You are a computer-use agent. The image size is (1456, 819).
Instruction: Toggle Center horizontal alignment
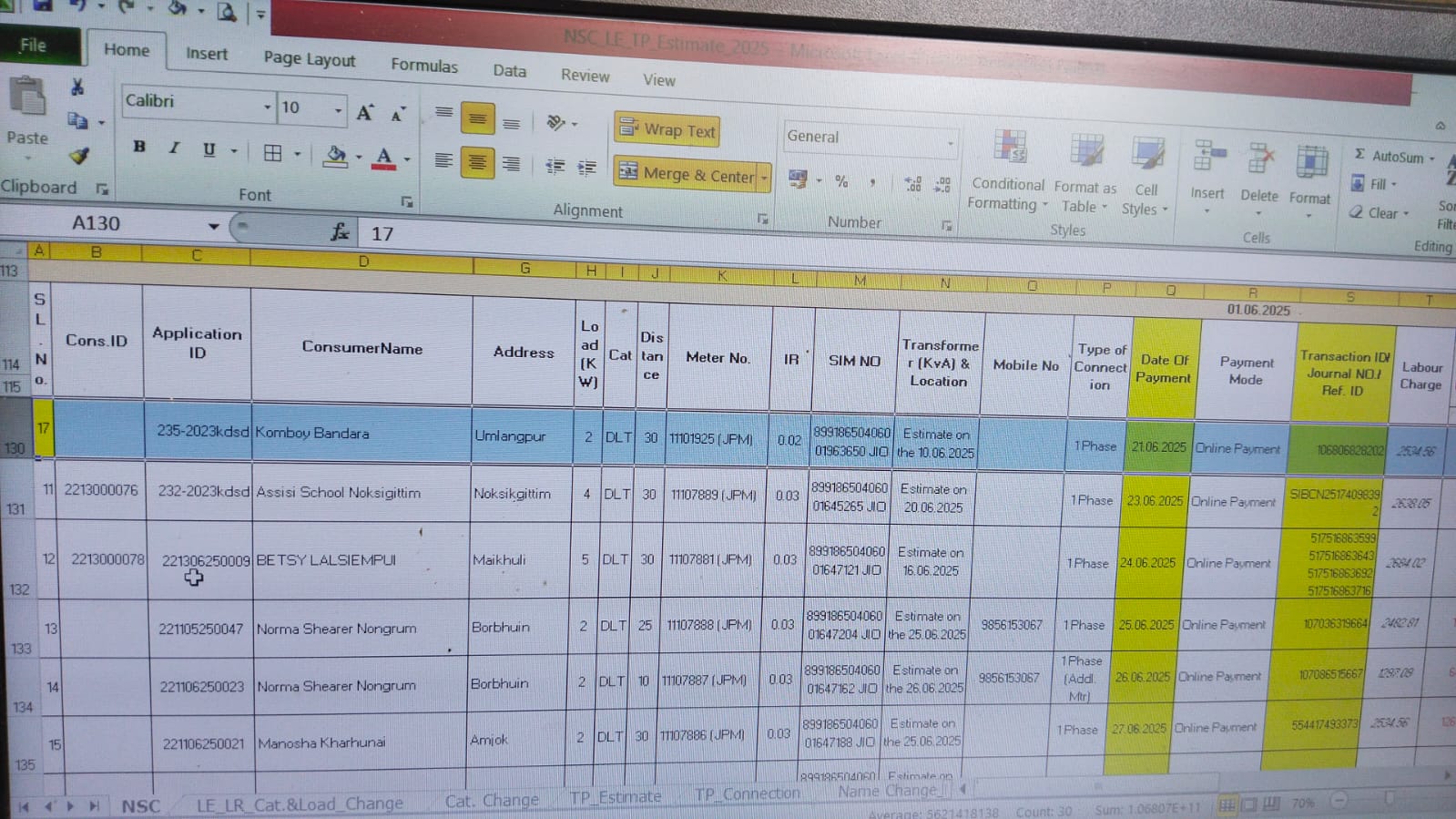(x=477, y=163)
